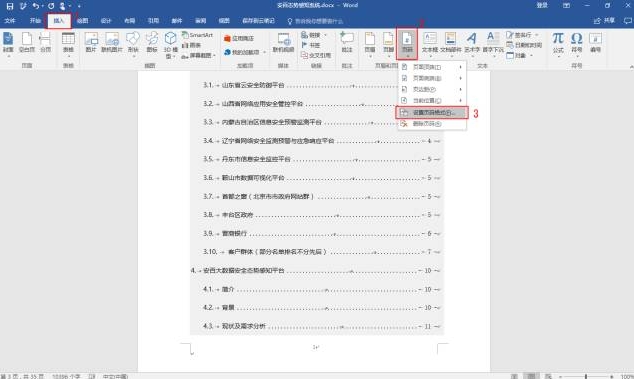This screenshot has width=634, height=379.
Task: Insert a cover page (封面)
Action: pos(8,42)
